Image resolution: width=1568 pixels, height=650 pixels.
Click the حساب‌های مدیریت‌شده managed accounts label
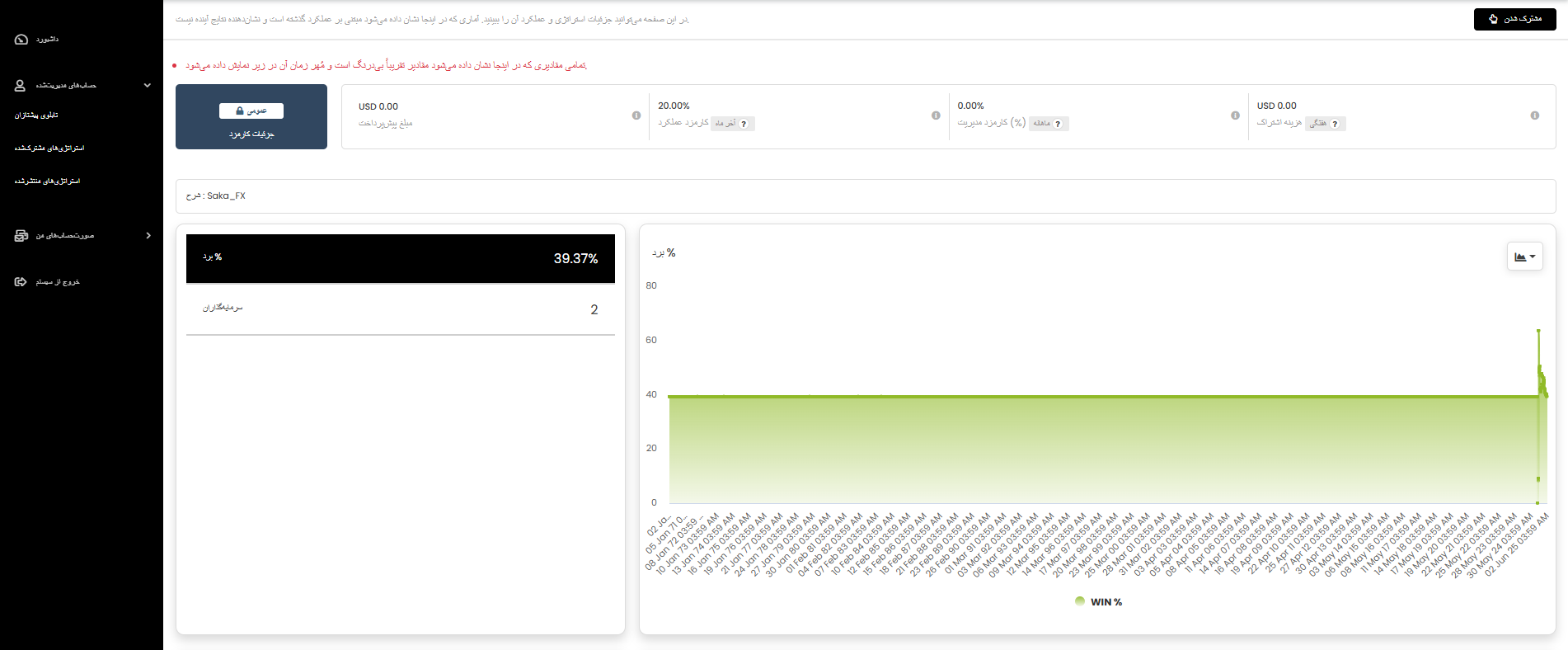pyautogui.click(x=66, y=85)
